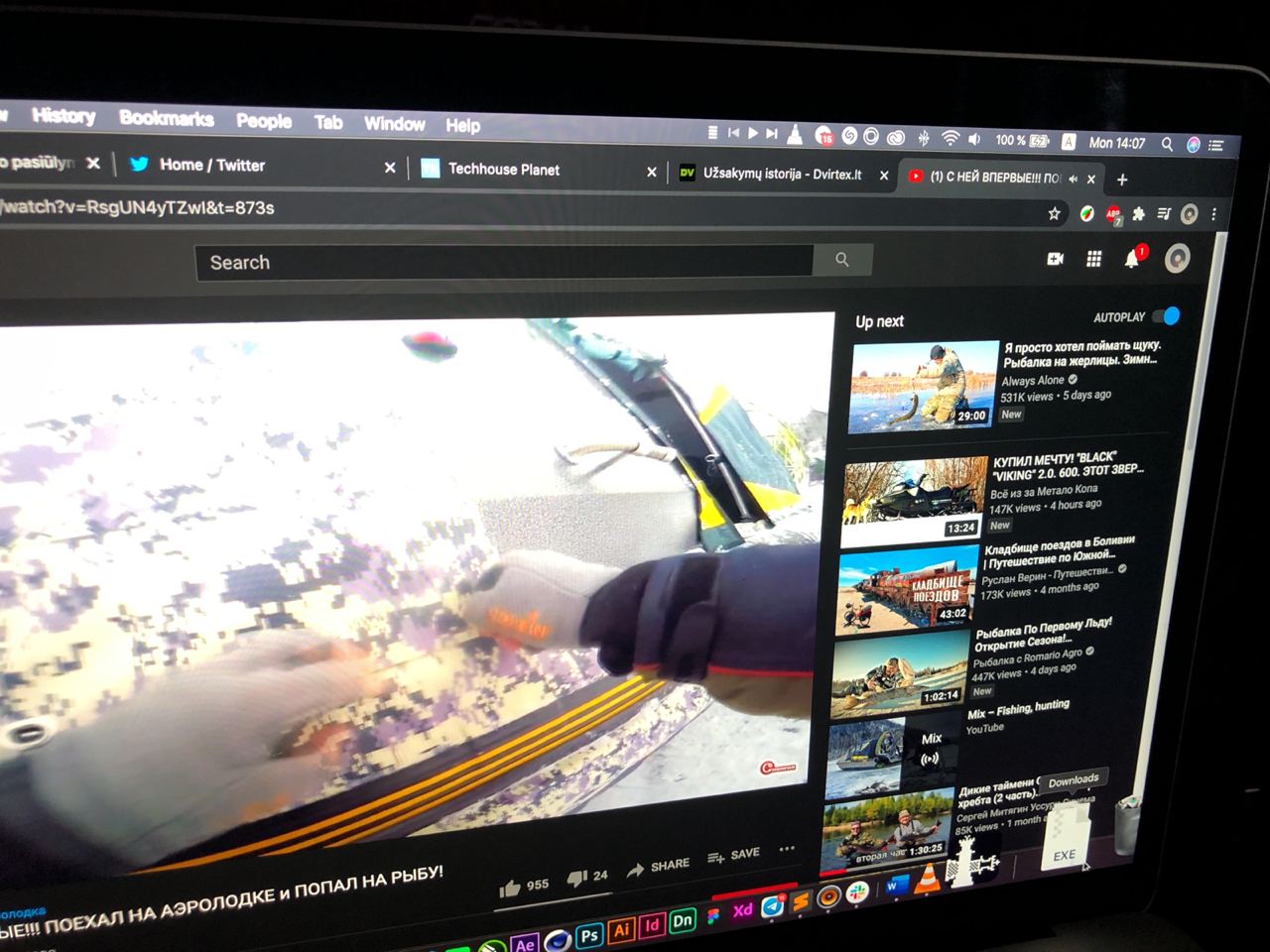The image size is (1270, 952).
Task: Open Slack from the Dock
Action: click(858, 892)
